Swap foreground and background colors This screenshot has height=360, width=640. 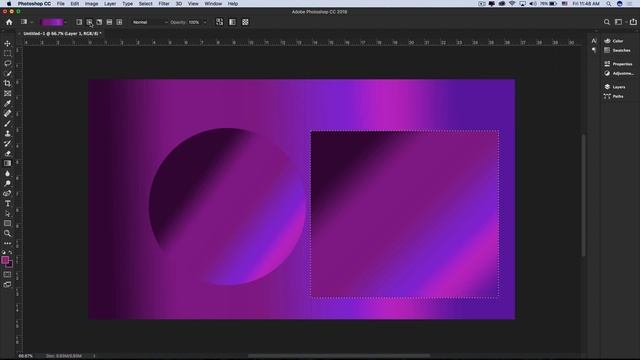pos(11,253)
